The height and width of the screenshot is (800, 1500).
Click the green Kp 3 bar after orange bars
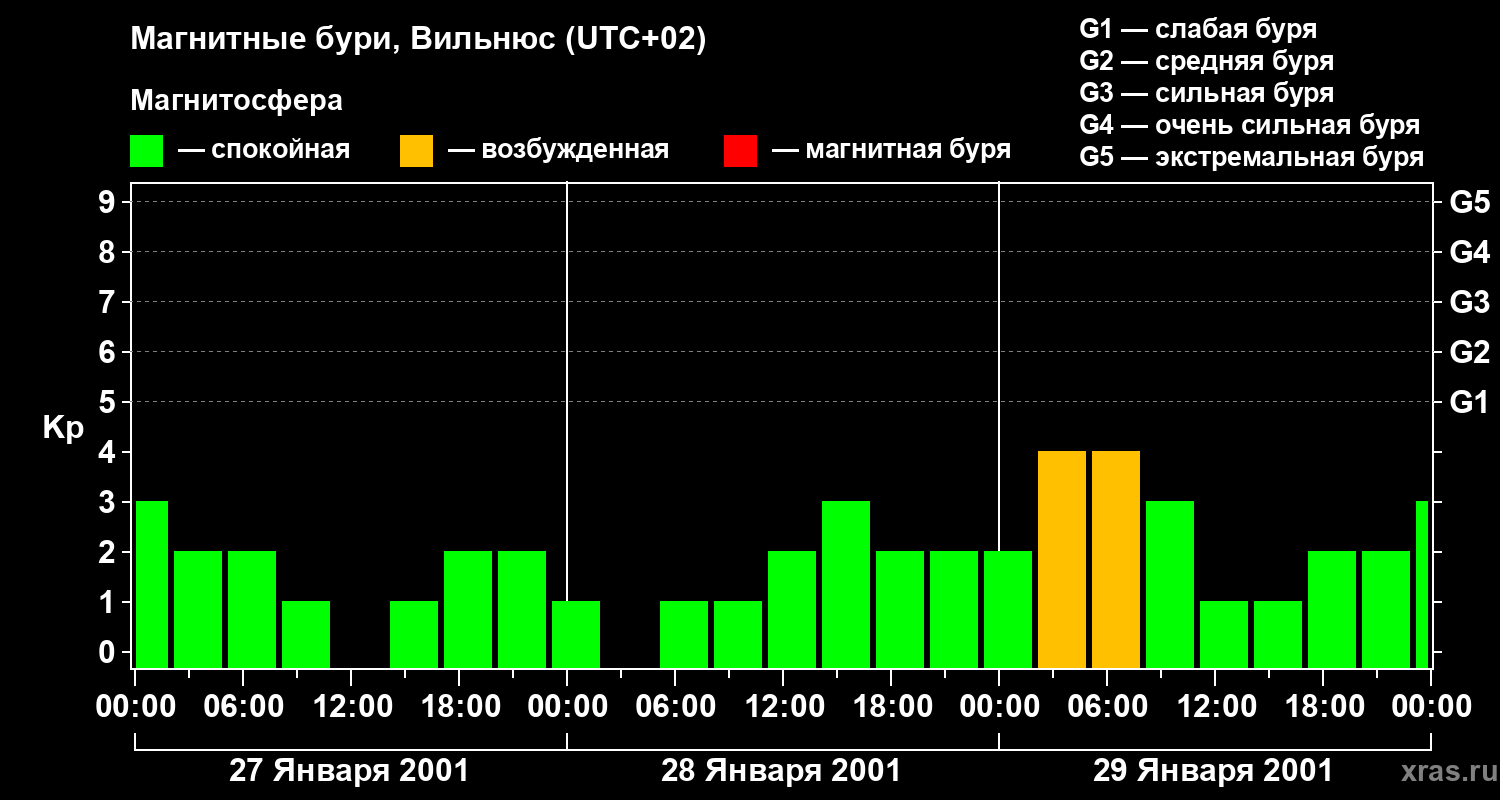click(x=1170, y=585)
